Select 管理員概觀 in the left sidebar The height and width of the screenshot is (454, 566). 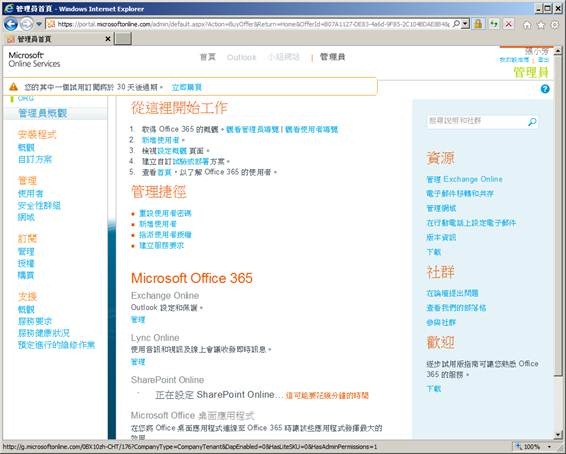[43, 113]
